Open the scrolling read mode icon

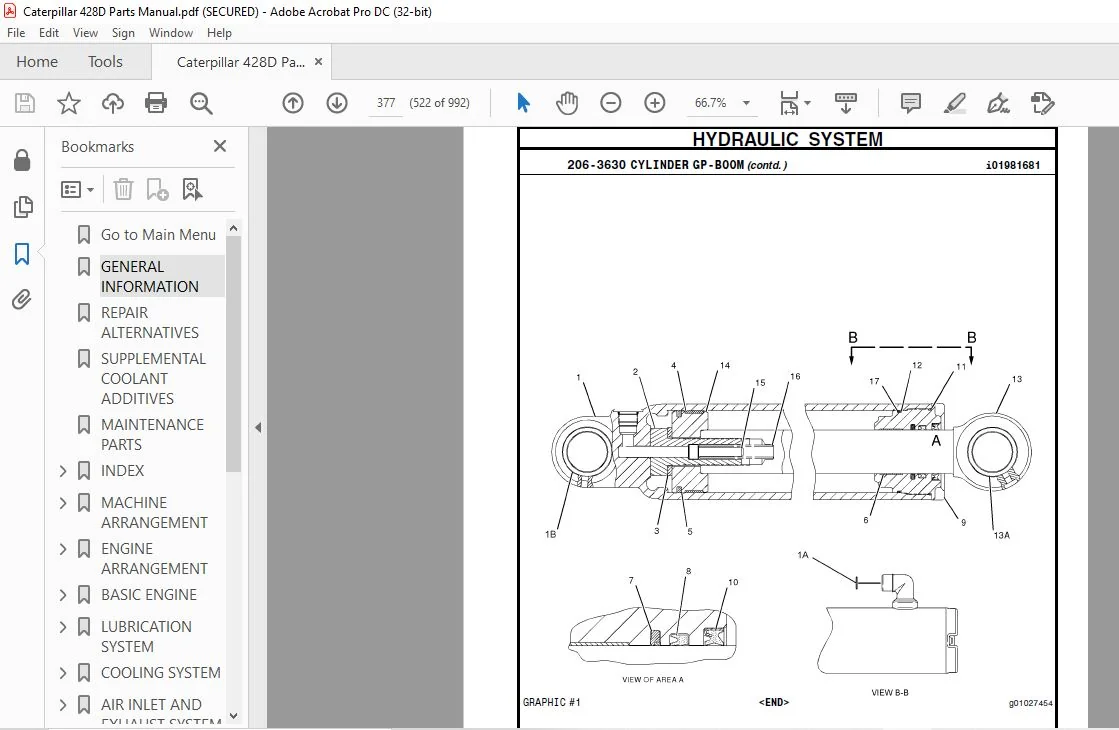coord(846,103)
